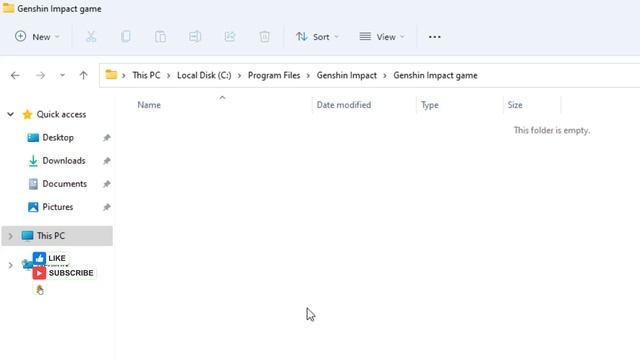This screenshot has height=360, width=640.
Task: Go up one folder level
Action: (x=83, y=76)
